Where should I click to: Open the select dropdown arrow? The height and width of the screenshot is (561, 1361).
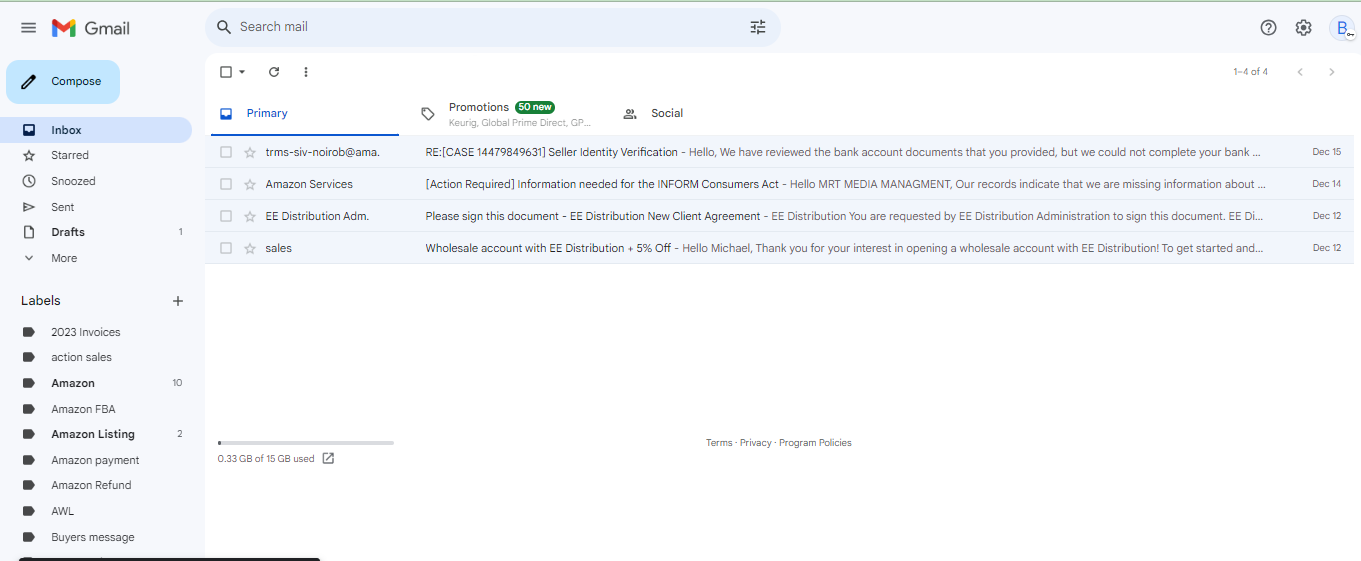(242, 72)
